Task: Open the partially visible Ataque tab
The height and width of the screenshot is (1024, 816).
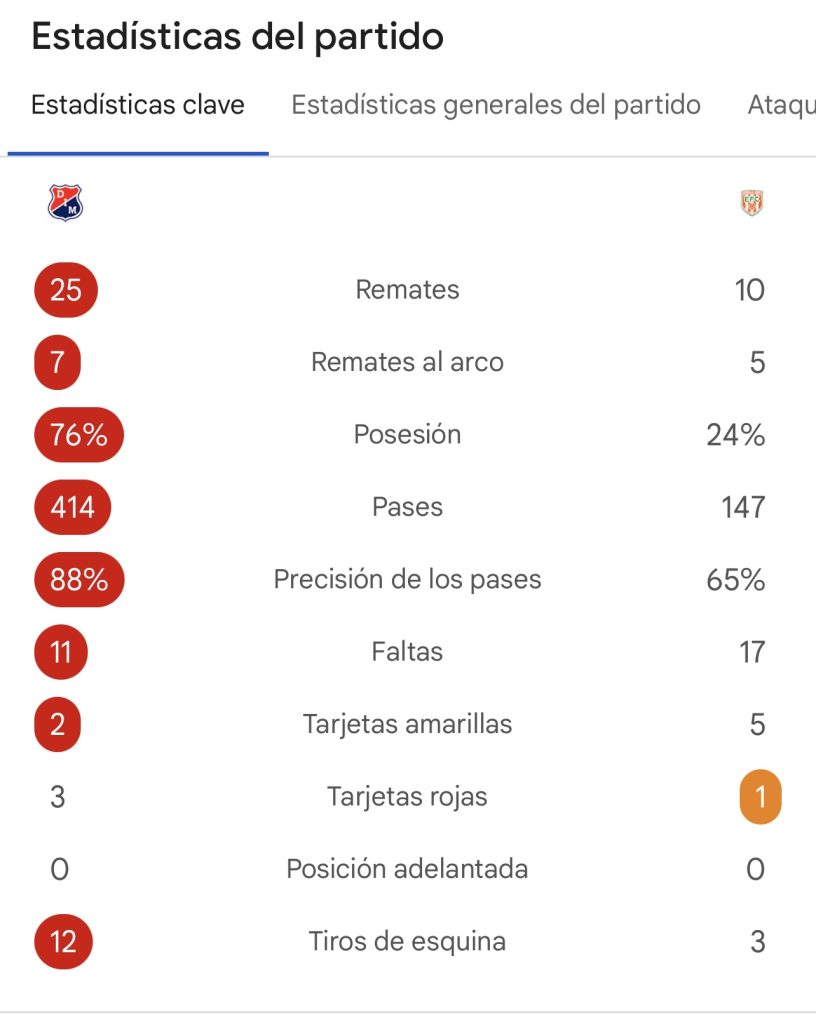Action: [781, 105]
